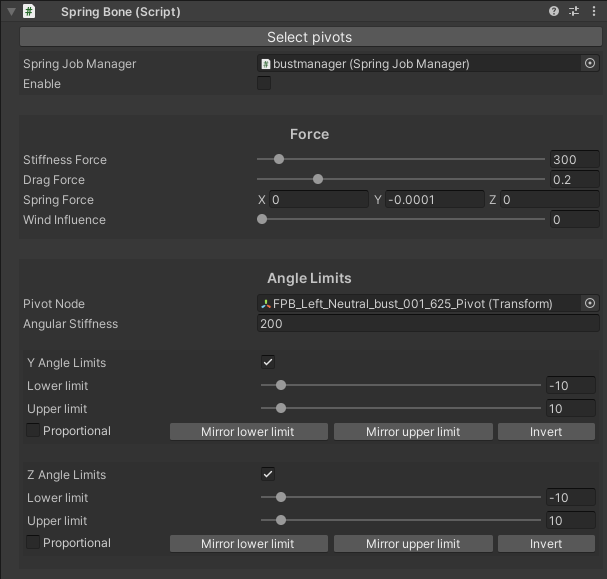The width and height of the screenshot is (607, 579).
Task: Open the Spring Bone three-dot menu
Action: pyautogui.click(x=594, y=11)
